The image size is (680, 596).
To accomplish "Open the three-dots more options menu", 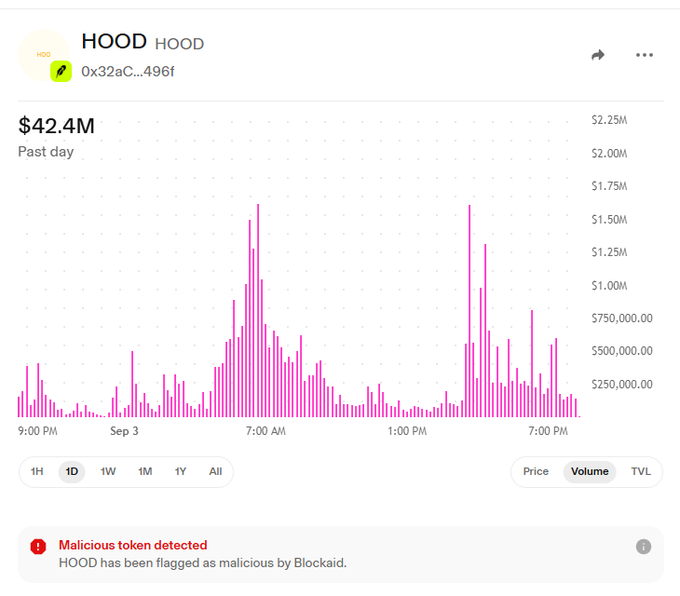I will coord(644,55).
